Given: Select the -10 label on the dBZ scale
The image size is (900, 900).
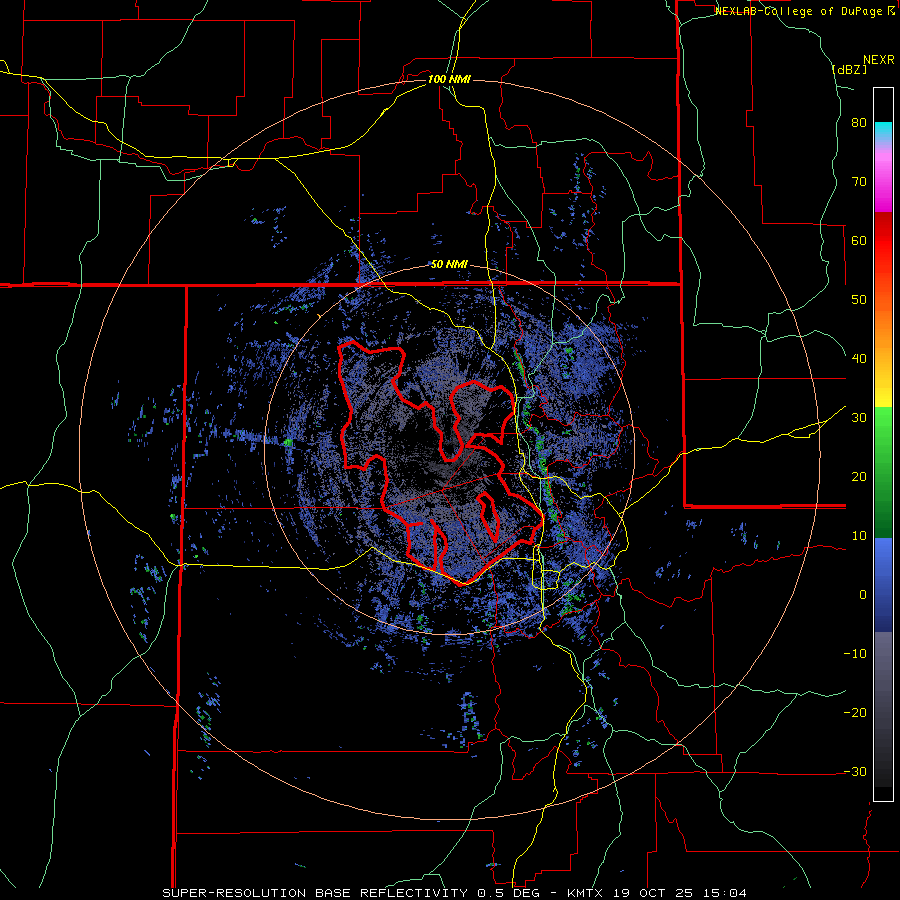Looking at the screenshot, I should point(855,653).
